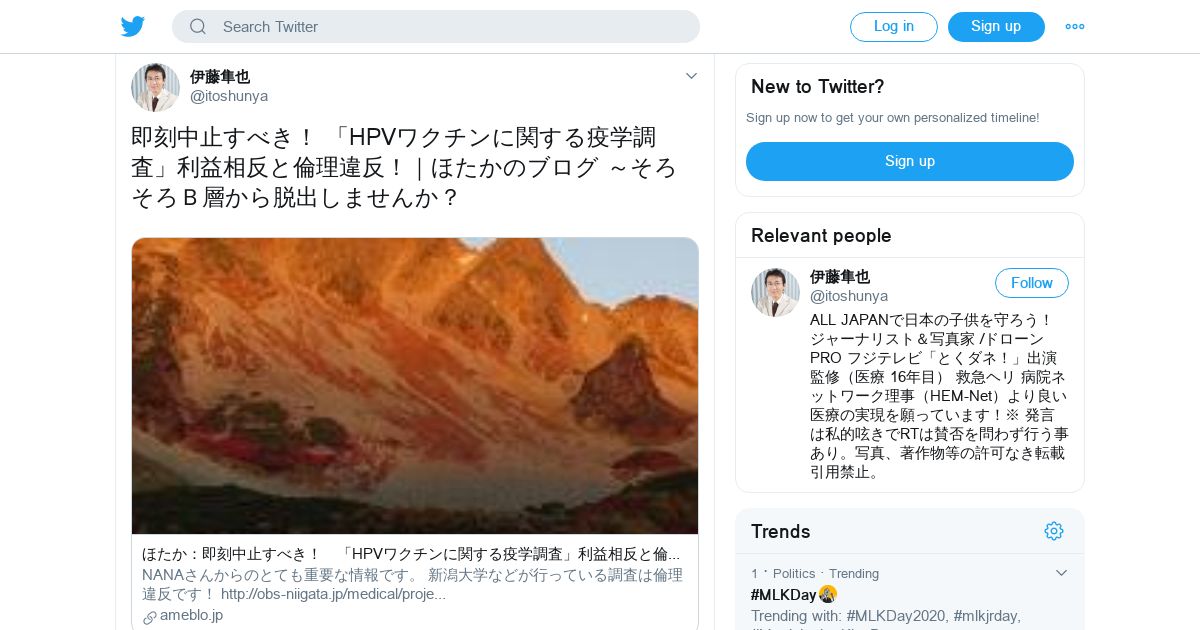This screenshot has width=1200, height=630.
Task: Open the #MLKDay trending topic
Action: [x=784, y=594]
